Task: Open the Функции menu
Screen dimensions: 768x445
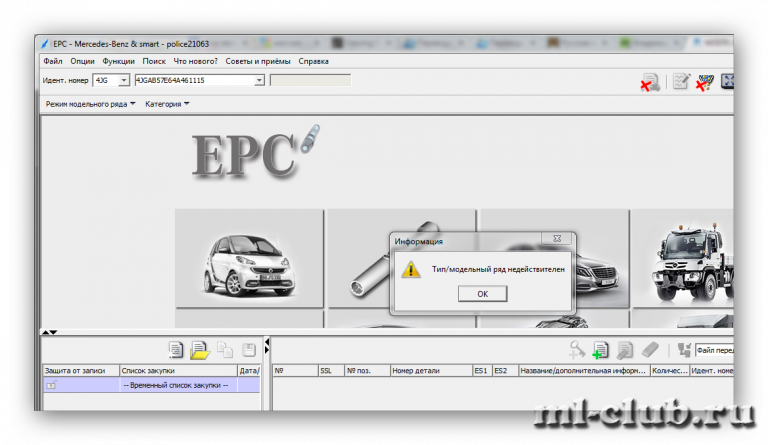Action: click(x=118, y=61)
